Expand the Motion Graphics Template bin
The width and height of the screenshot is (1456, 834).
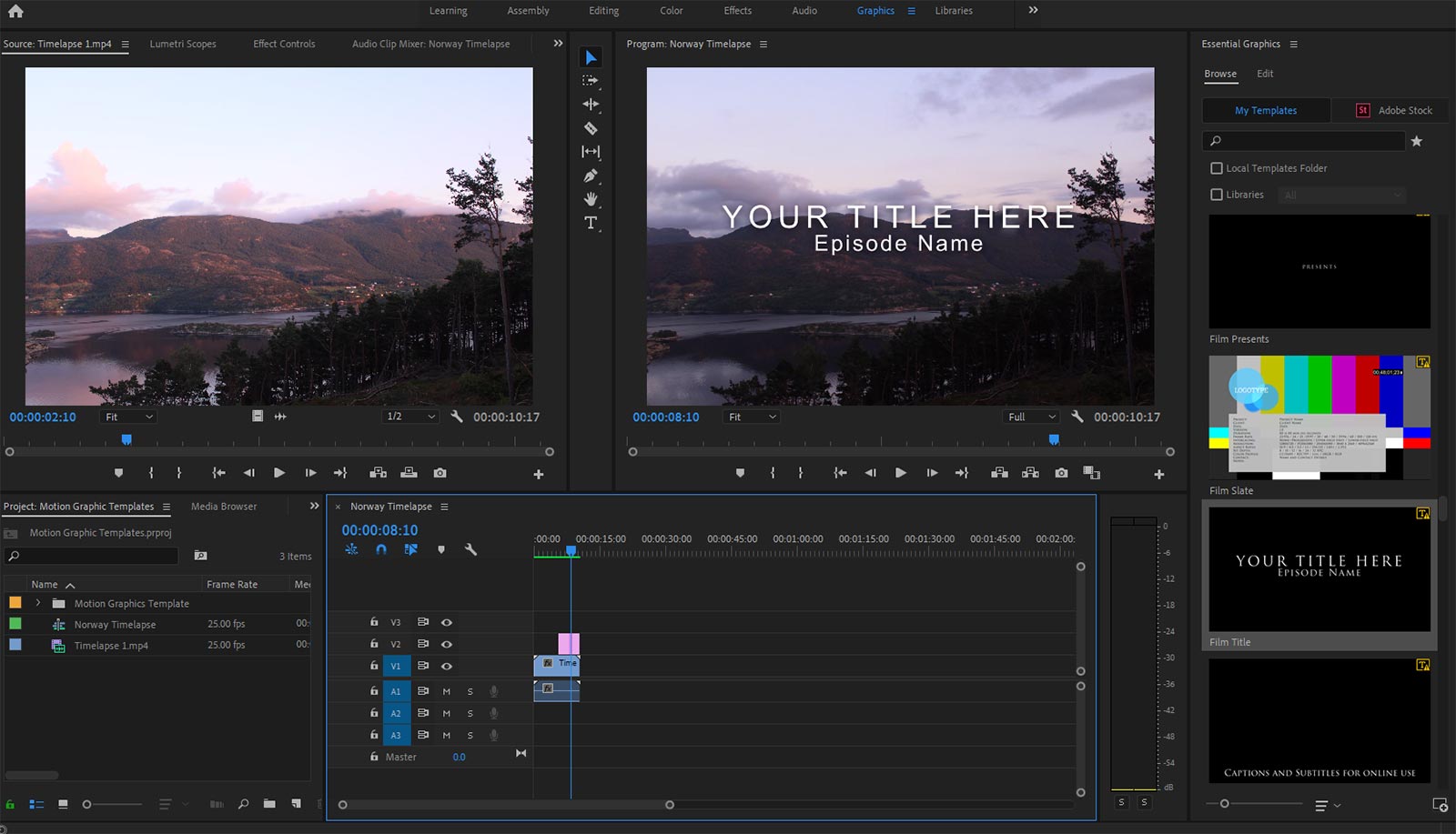click(38, 603)
